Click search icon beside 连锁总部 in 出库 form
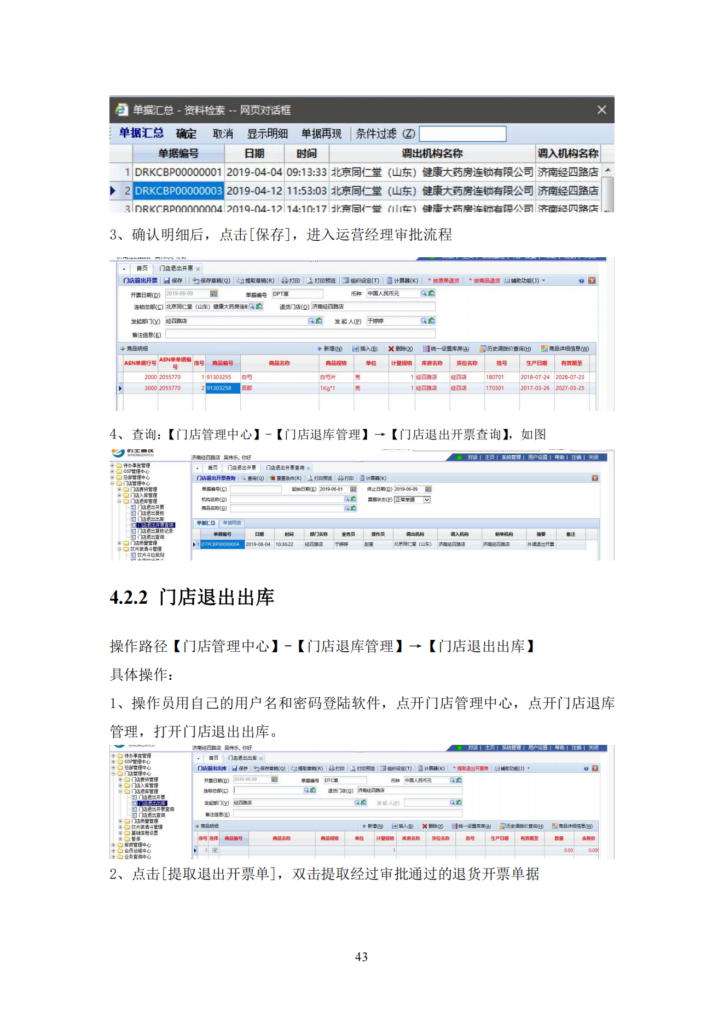Screen dimensions: 724x1024 pyautogui.click(x=307, y=790)
